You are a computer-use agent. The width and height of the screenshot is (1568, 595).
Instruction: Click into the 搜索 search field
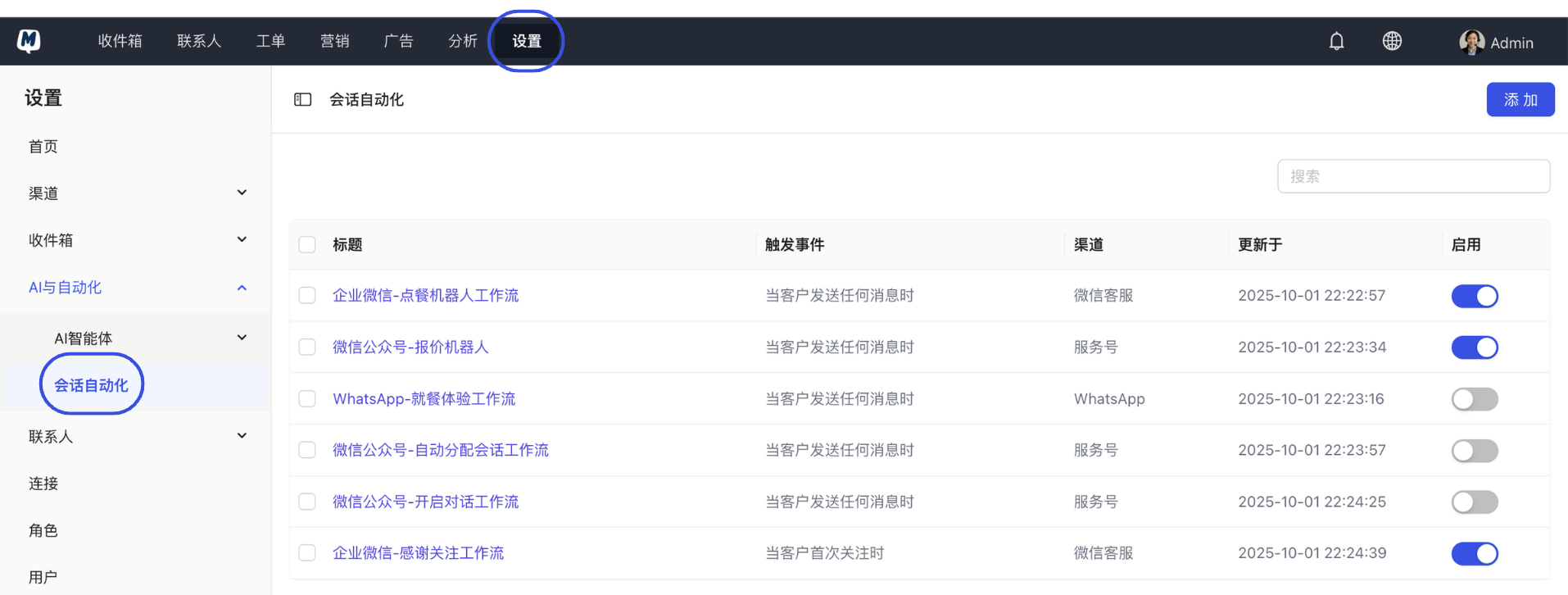(x=1412, y=176)
